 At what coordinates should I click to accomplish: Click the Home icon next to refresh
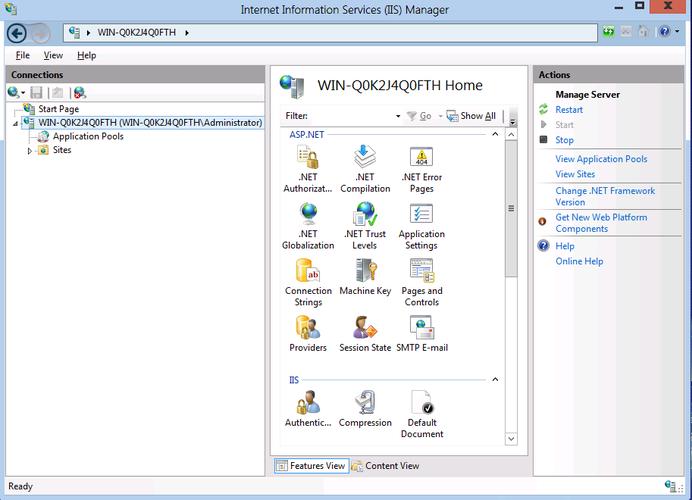643,32
